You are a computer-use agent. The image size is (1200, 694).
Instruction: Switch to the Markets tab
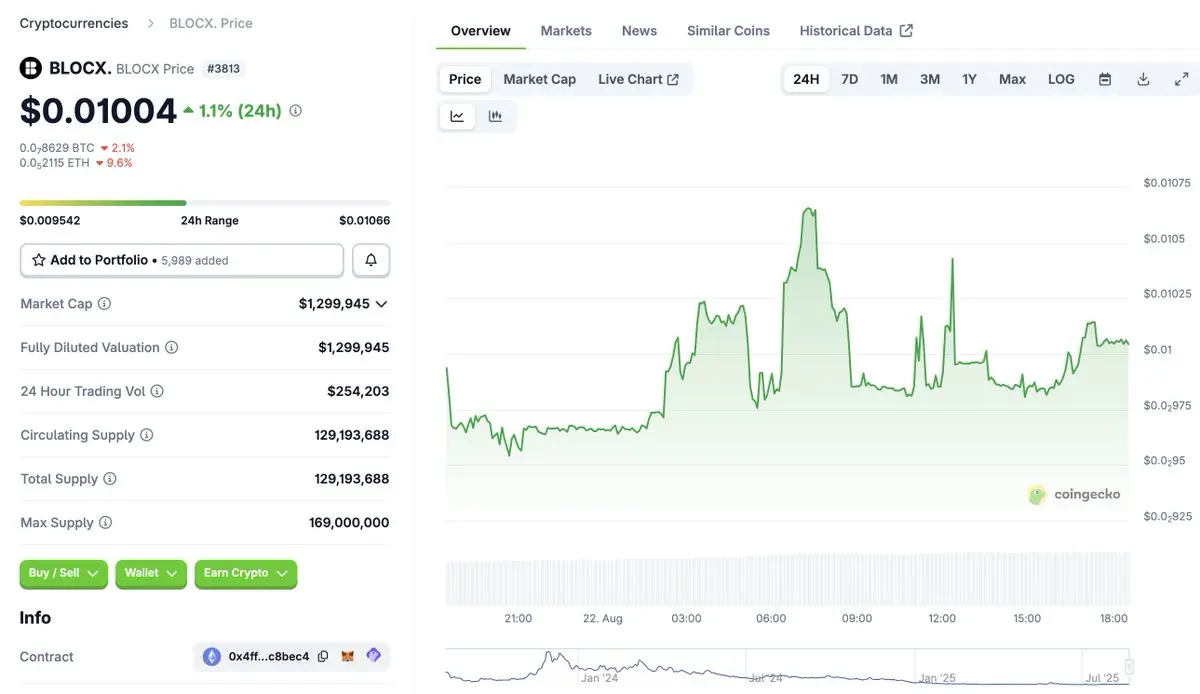[566, 31]
